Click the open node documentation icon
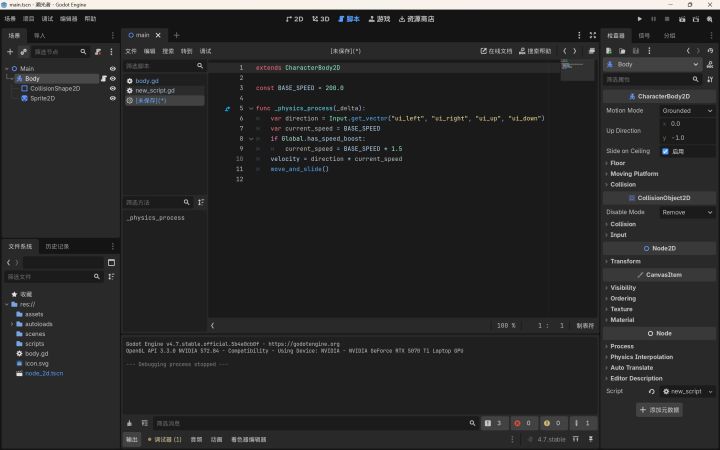 click(710, 64)
